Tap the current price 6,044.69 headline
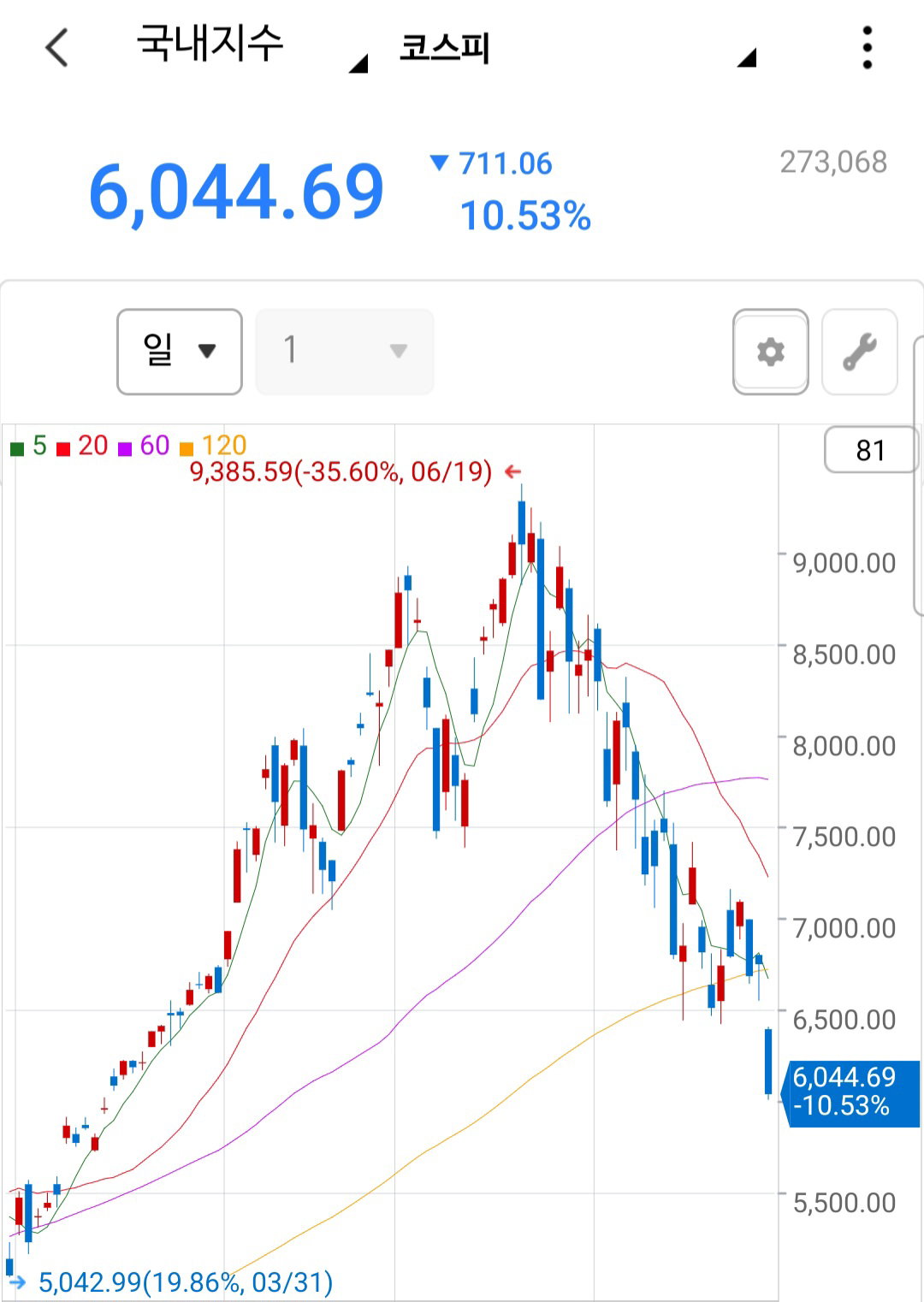The image size is (924, 1302). point(236,192)
